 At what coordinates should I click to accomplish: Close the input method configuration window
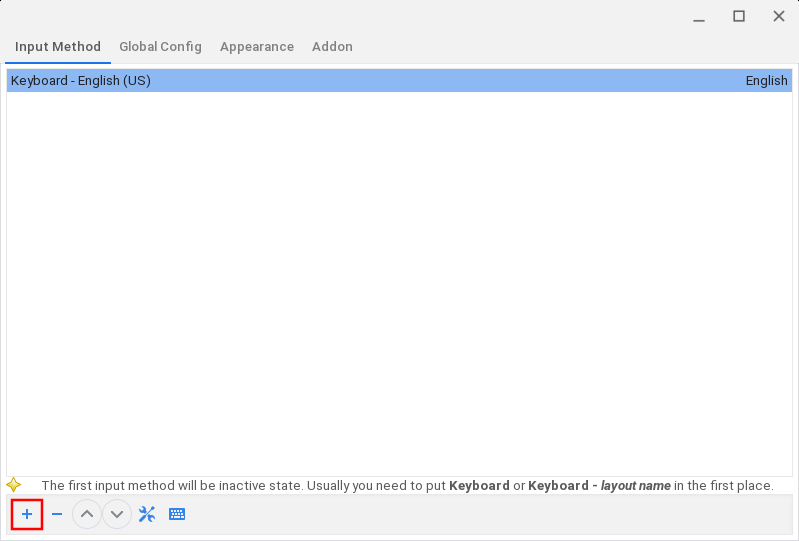point(779,16)
